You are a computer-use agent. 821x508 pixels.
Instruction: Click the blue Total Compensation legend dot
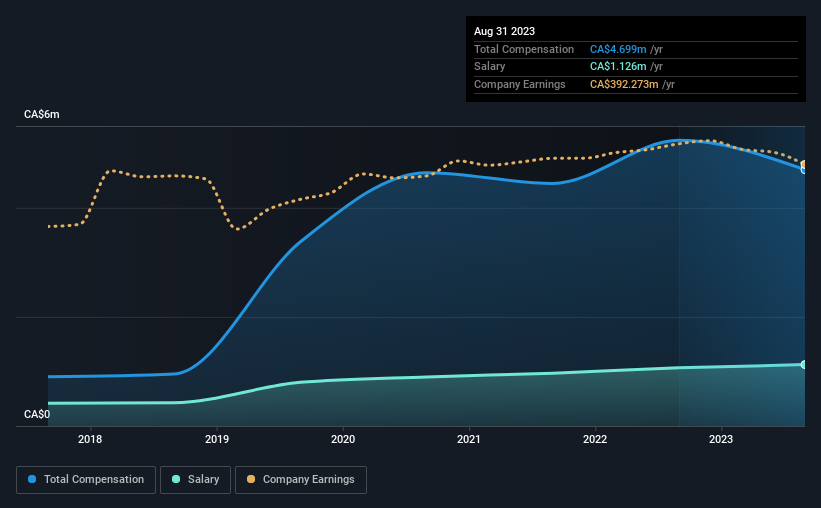[32, 479]
